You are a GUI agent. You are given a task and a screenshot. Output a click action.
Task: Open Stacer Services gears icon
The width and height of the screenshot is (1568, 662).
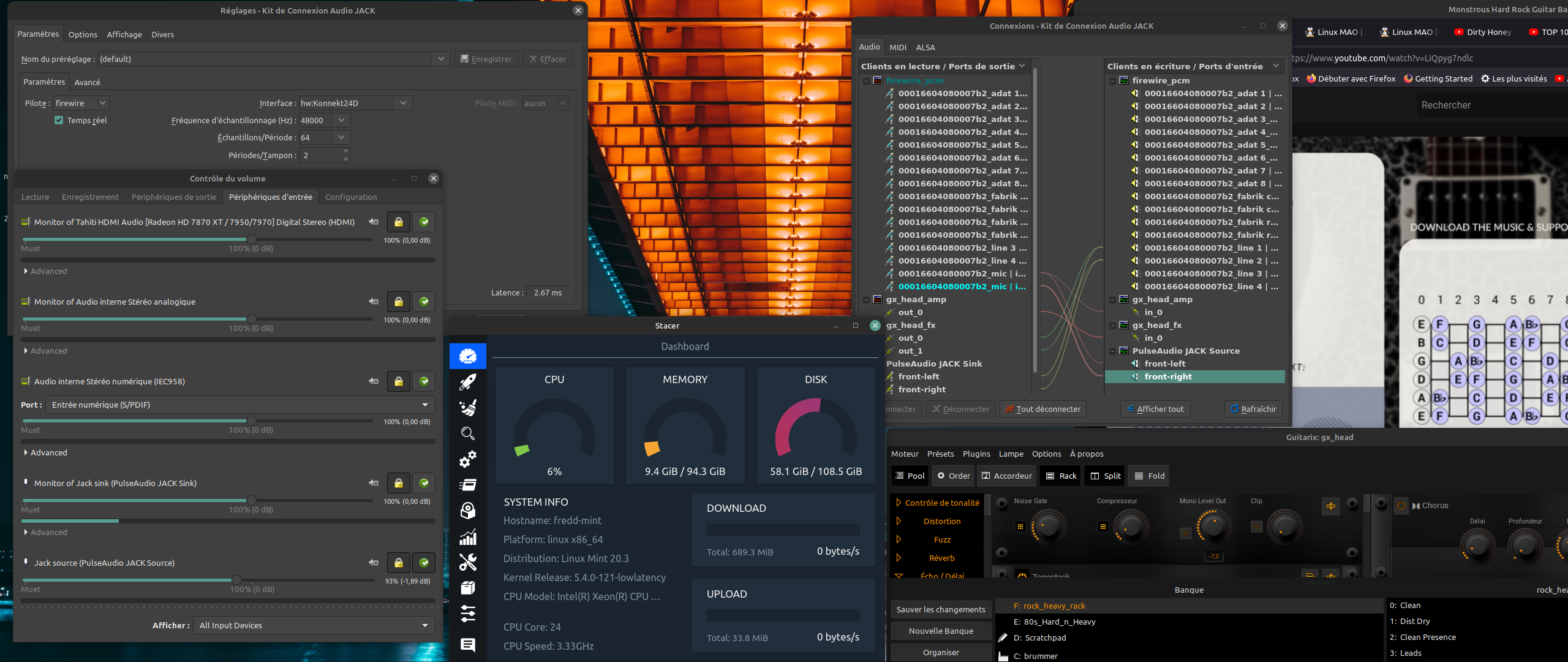467,459
